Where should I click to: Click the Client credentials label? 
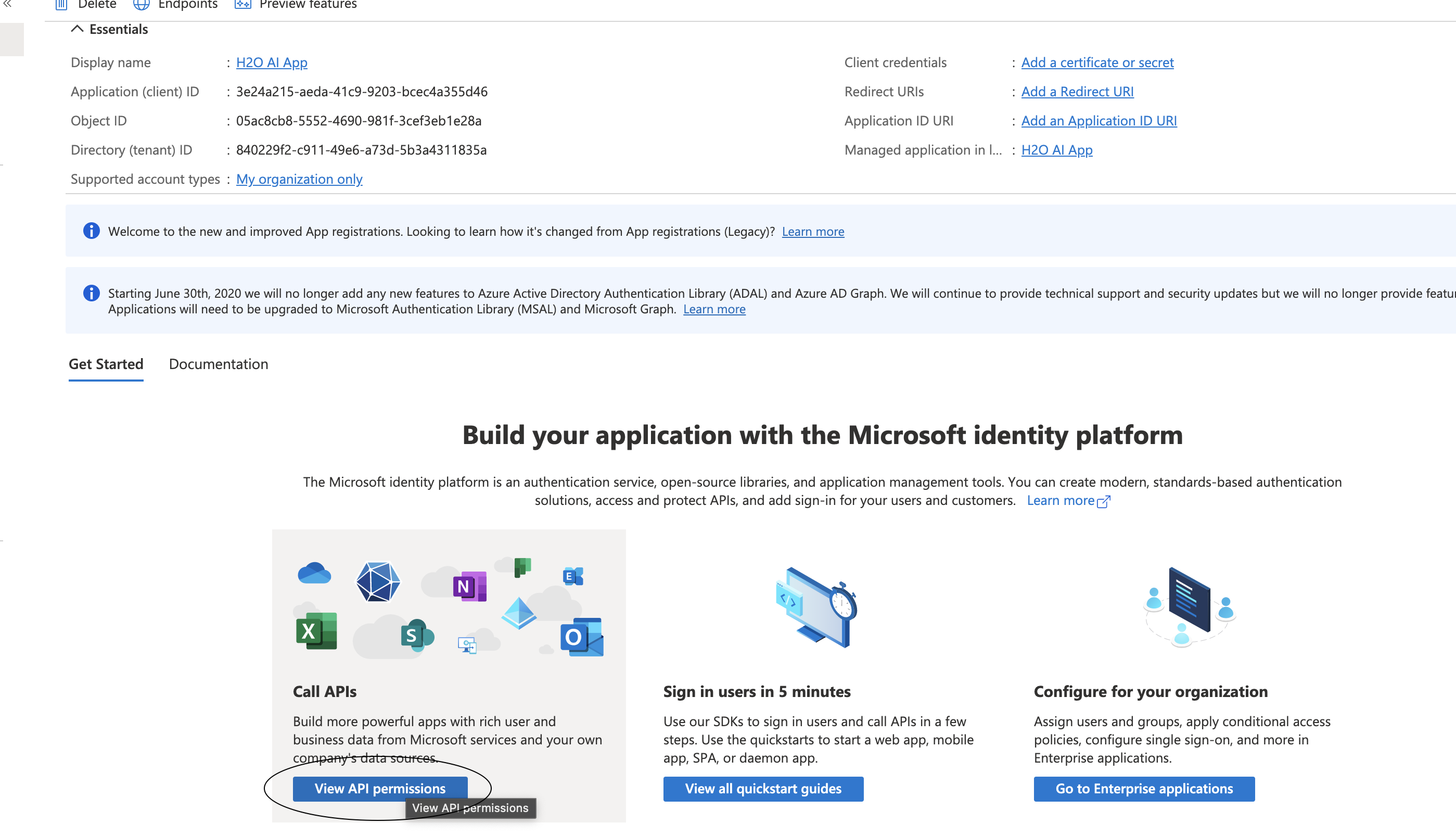[x=895, y=62]
